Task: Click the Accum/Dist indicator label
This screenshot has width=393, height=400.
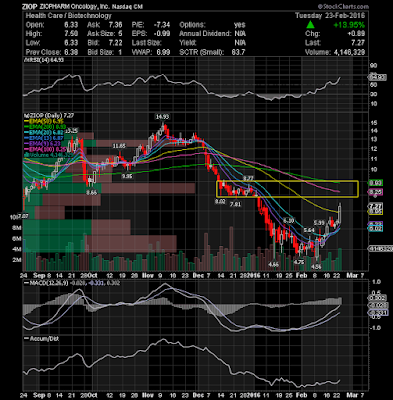Action: click(x=41, y=338)
